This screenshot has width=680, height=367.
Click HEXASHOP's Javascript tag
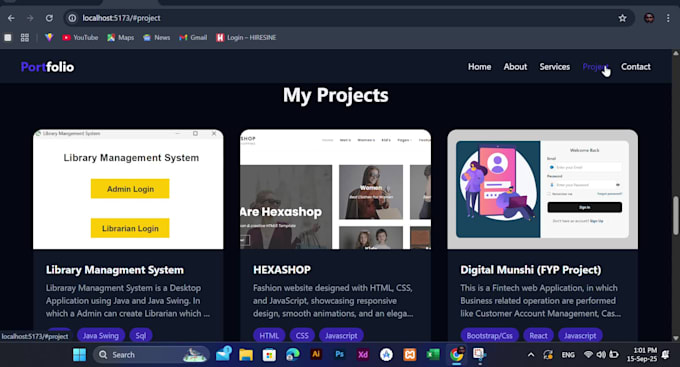[x=341, y=335]
